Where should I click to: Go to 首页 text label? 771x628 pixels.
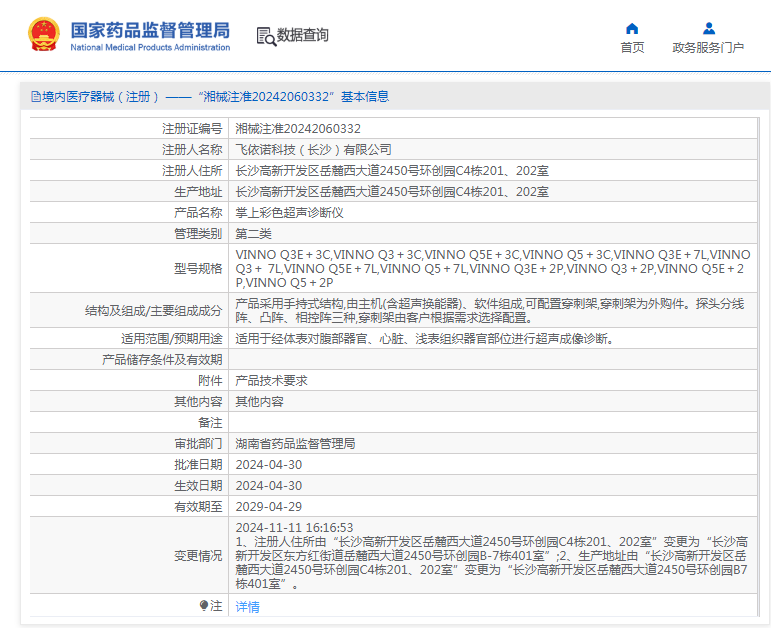[x=632, y=47]
